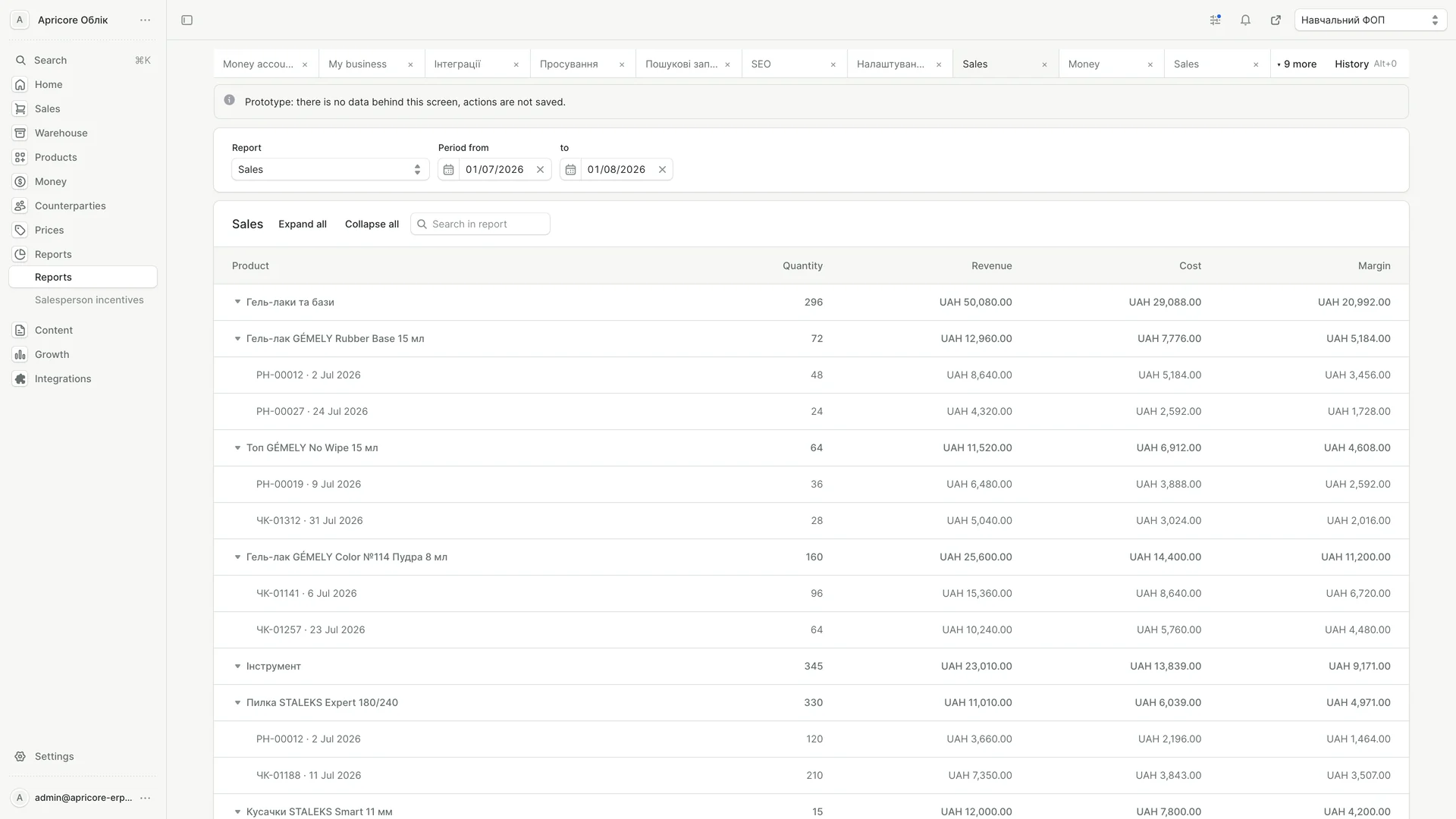1456x819 pixels.
Task: Open History panel
Action: point(1365,64)
